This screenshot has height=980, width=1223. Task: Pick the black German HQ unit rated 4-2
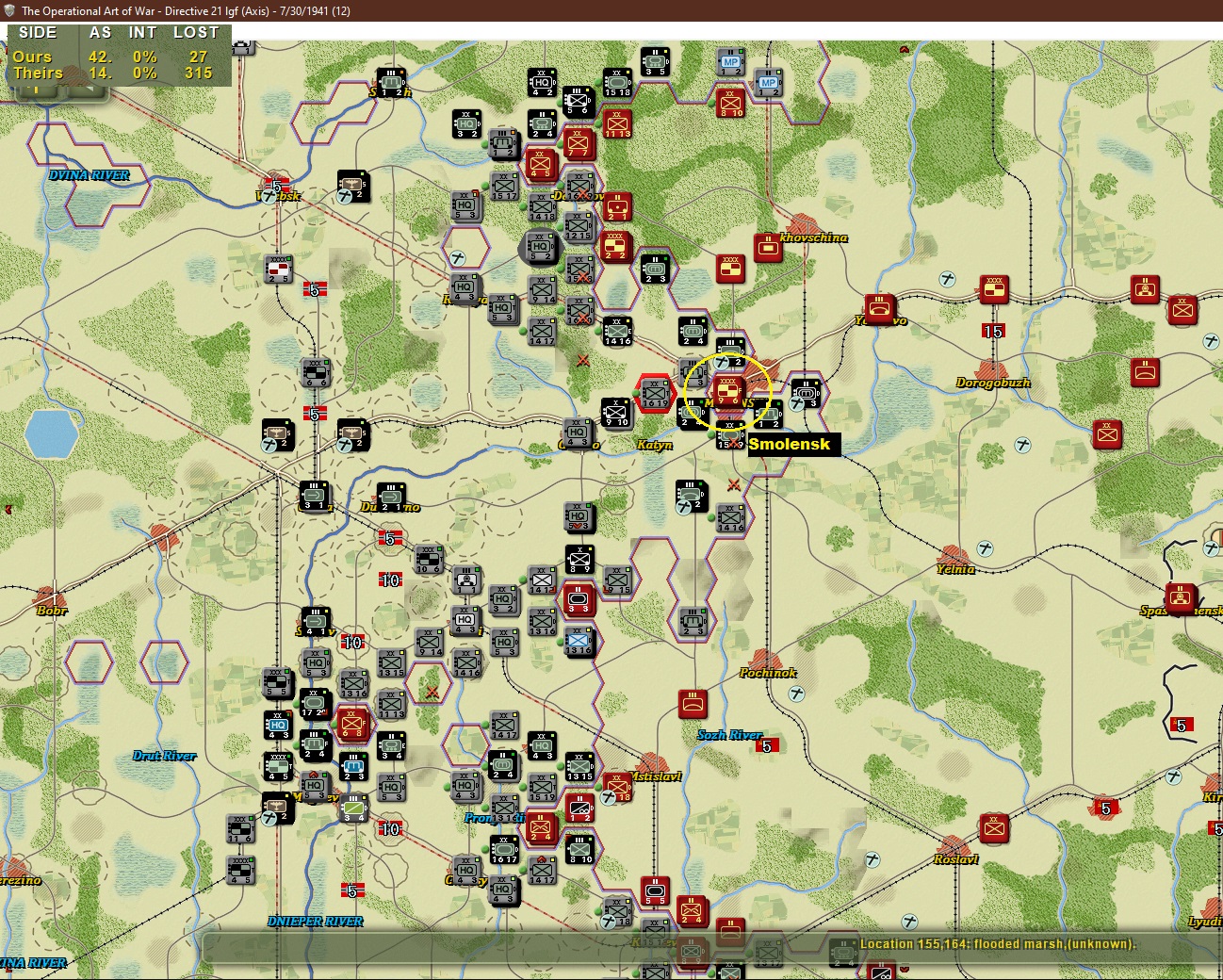pyautogui.click(x=542, y=82)
